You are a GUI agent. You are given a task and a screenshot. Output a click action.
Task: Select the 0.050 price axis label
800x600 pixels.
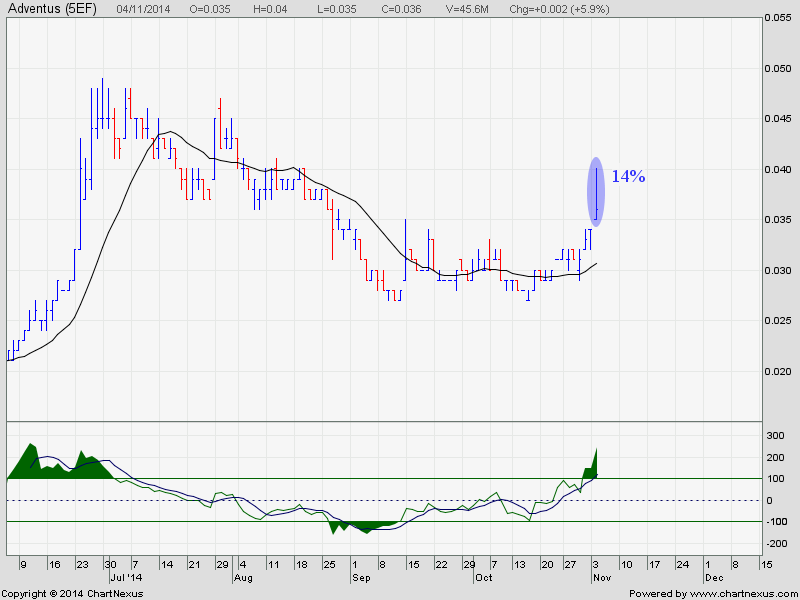point(778,69)
